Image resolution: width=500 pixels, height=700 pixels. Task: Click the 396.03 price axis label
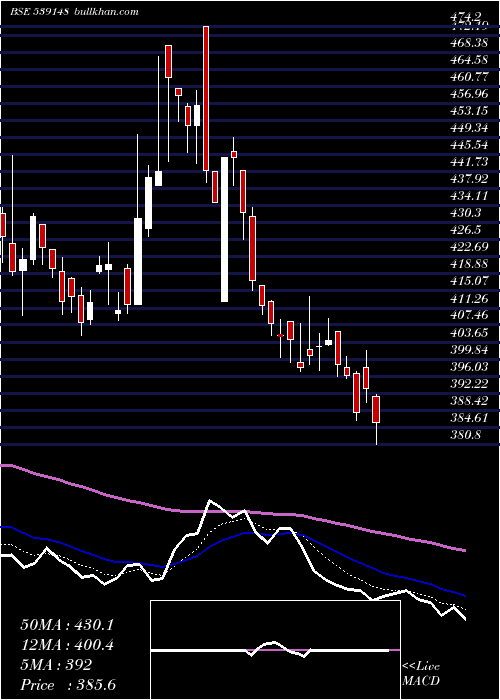469,367
